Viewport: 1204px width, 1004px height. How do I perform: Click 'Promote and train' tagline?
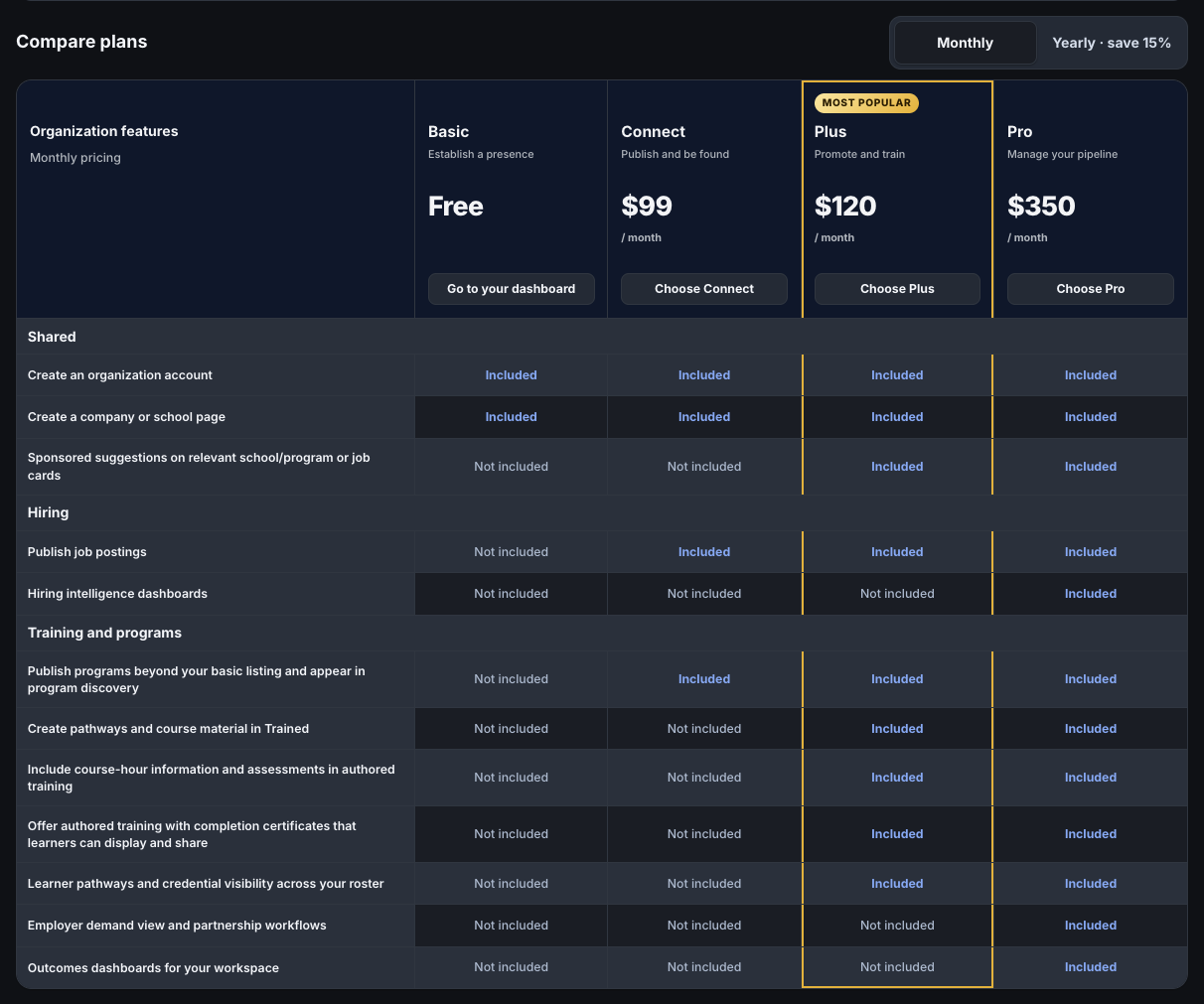(x=859, y=154)
